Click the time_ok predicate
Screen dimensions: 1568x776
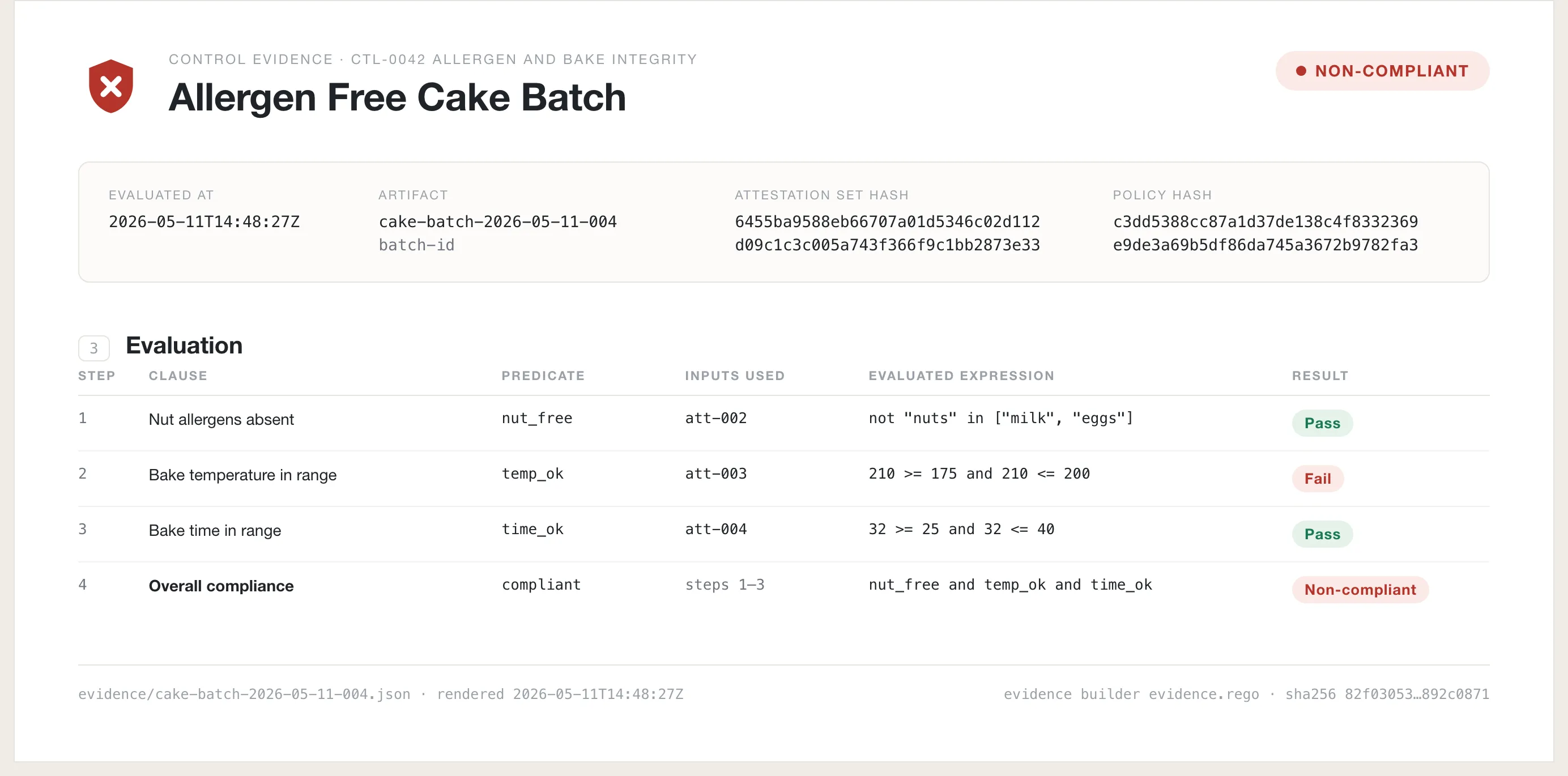click(x=532, y=529)
